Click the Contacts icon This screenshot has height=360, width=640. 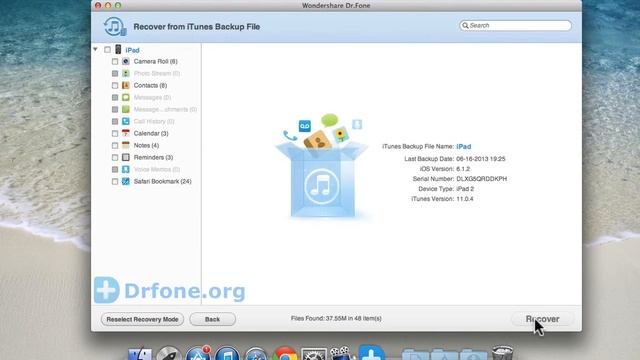(126, 85)
